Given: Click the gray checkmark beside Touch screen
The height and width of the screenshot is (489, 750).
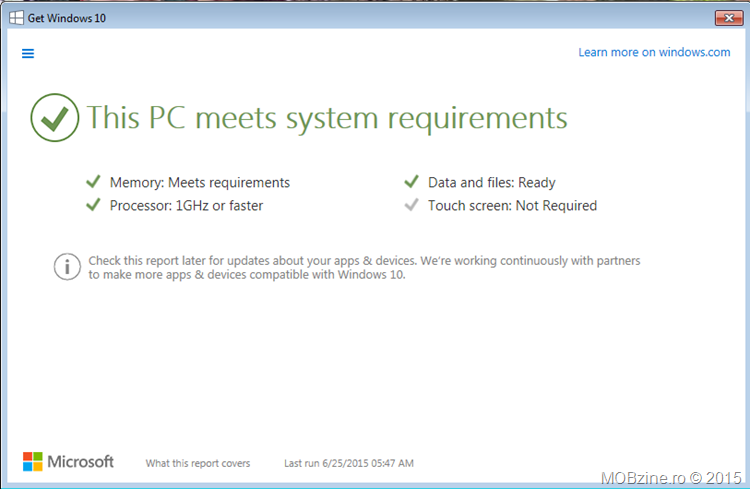Looking at the screenshot, I should [x=411, y=204].
